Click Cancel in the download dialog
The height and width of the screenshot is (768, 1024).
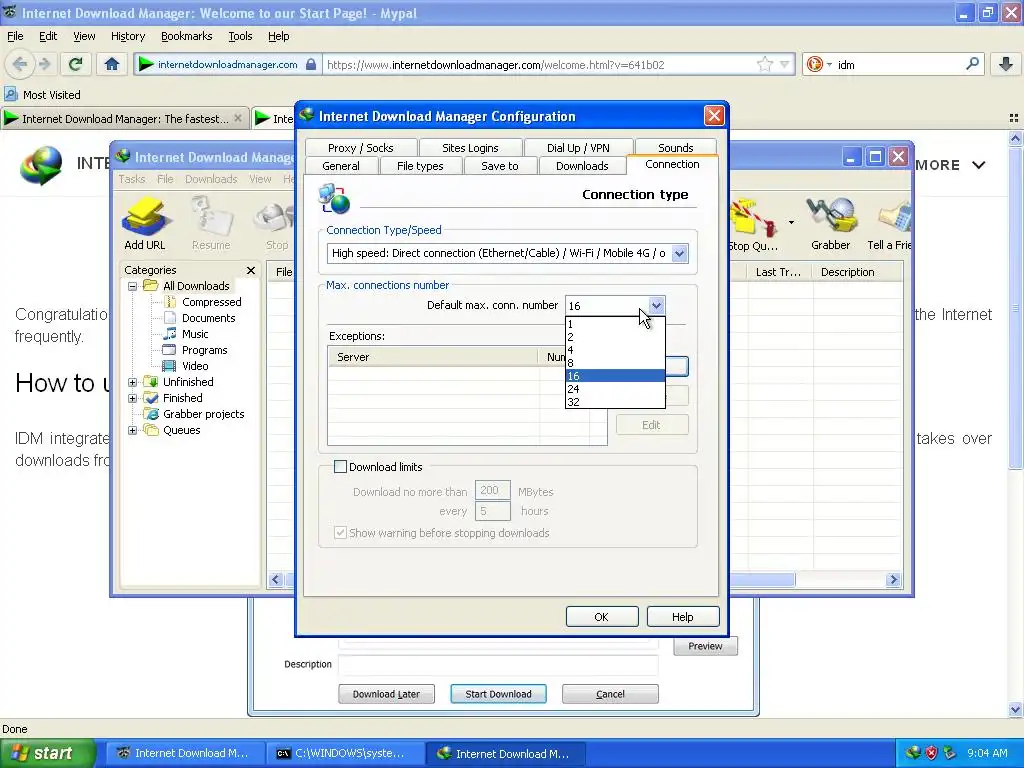(610, 694)
